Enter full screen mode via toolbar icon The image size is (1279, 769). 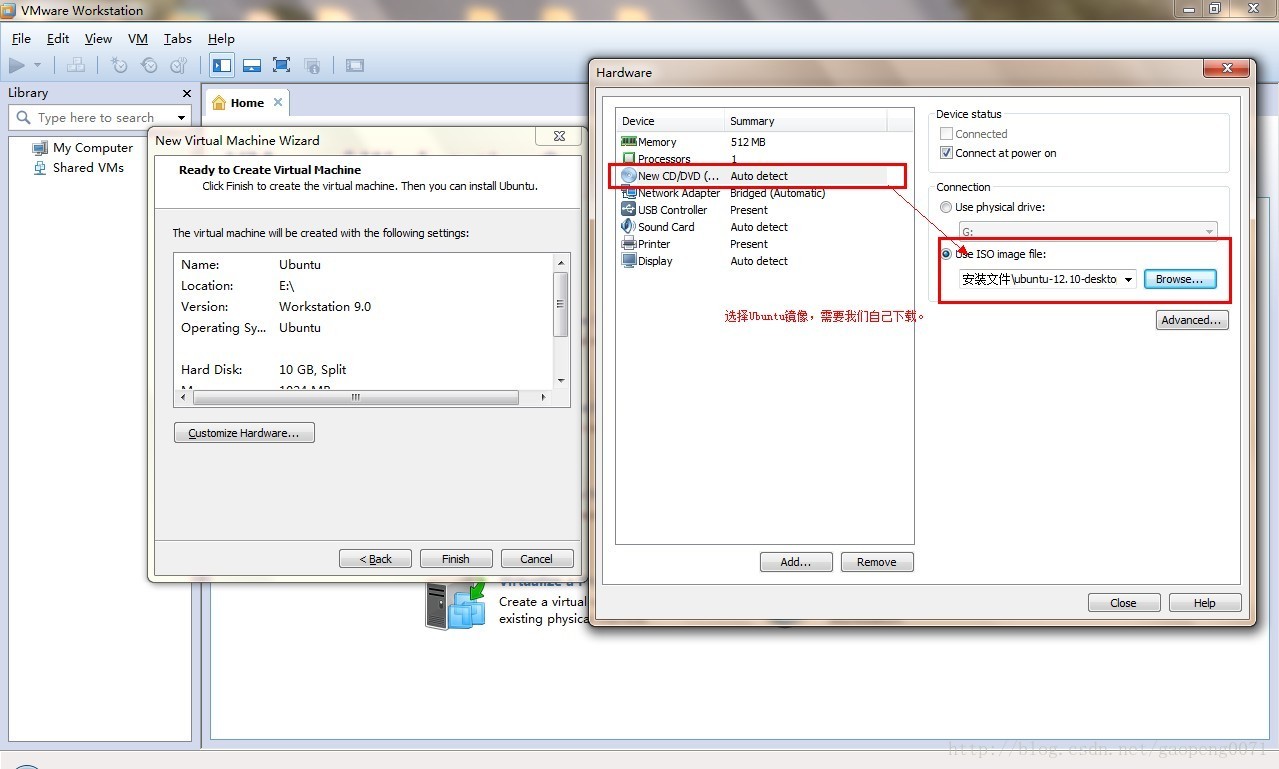pos(282,65)
